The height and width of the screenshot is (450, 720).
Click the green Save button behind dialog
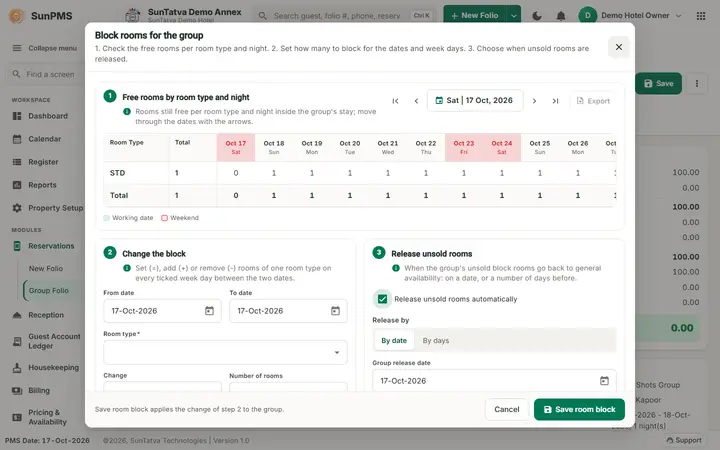(658, 84)
